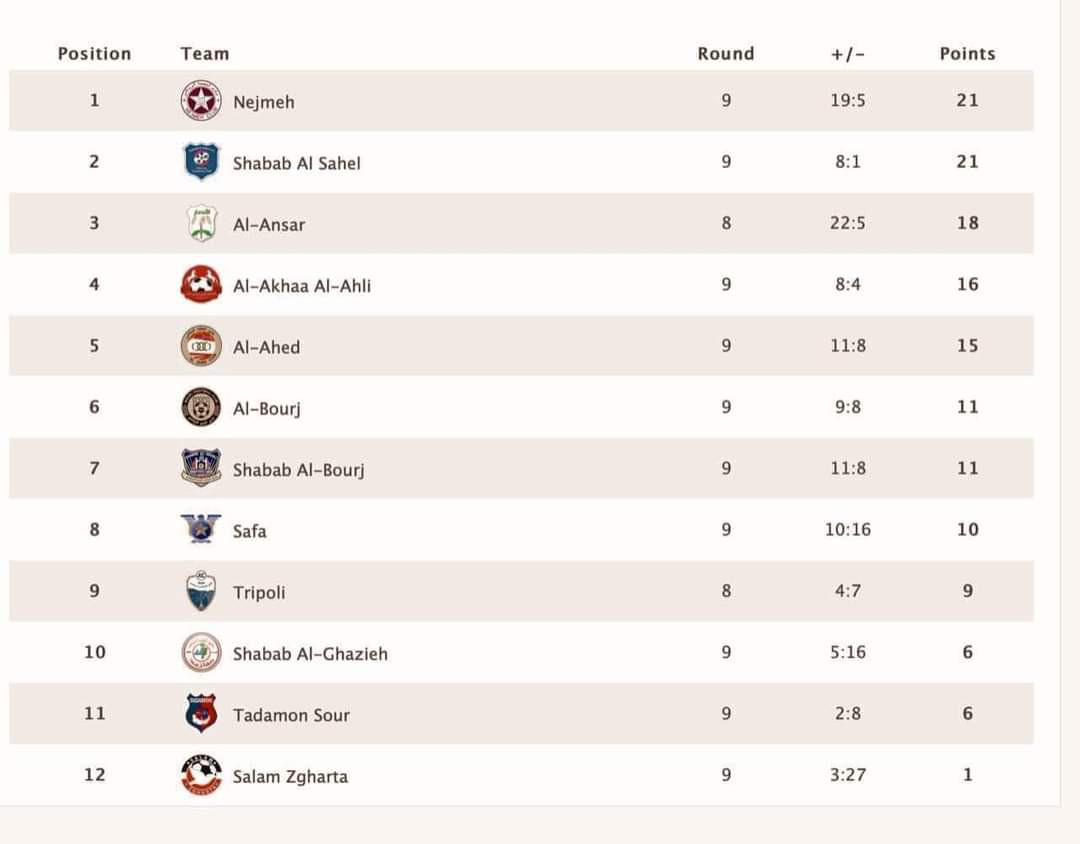Click the Al-Ansar team logo
The height and width of the screenshot is (844, 1080).
pos(201,223)
